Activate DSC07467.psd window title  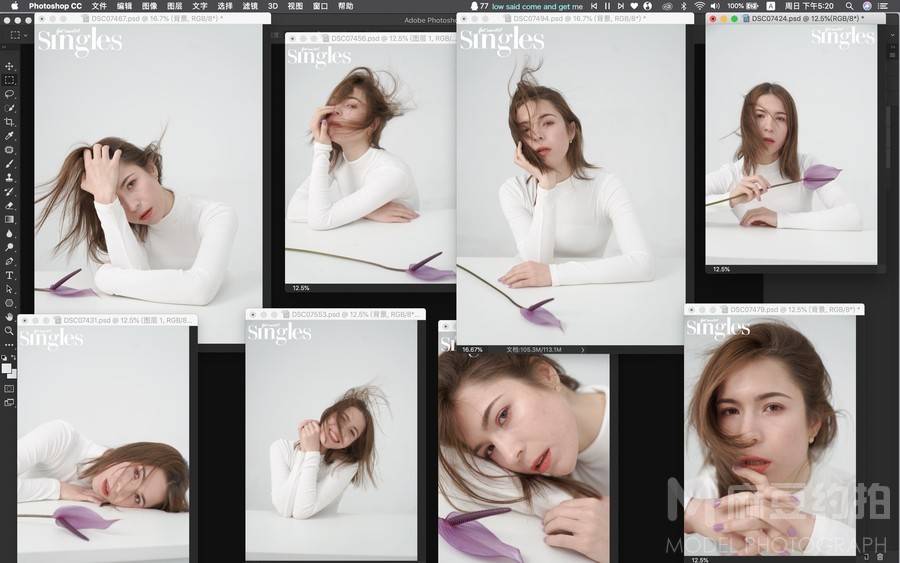pos(157,18)
